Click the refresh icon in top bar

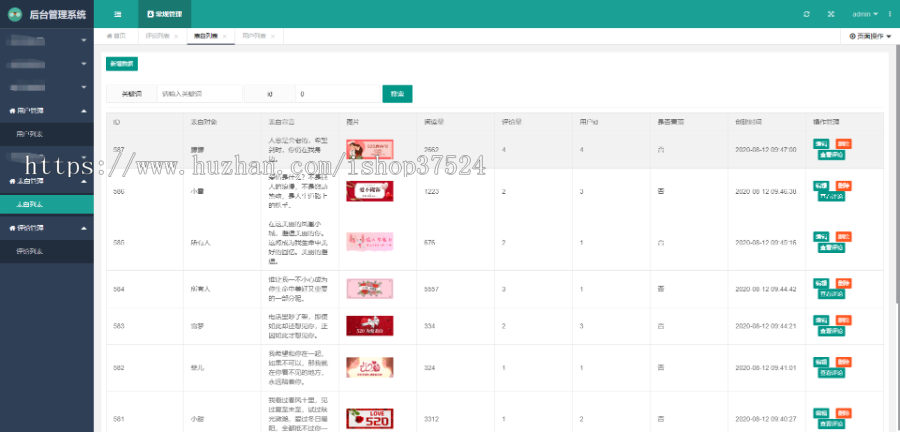807,14
